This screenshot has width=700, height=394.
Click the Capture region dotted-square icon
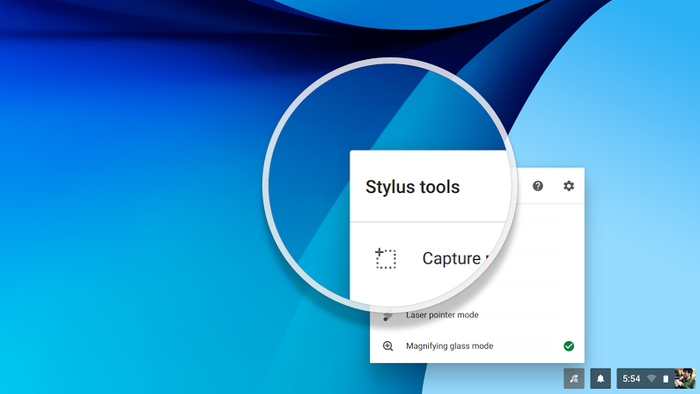click(385, 258)
